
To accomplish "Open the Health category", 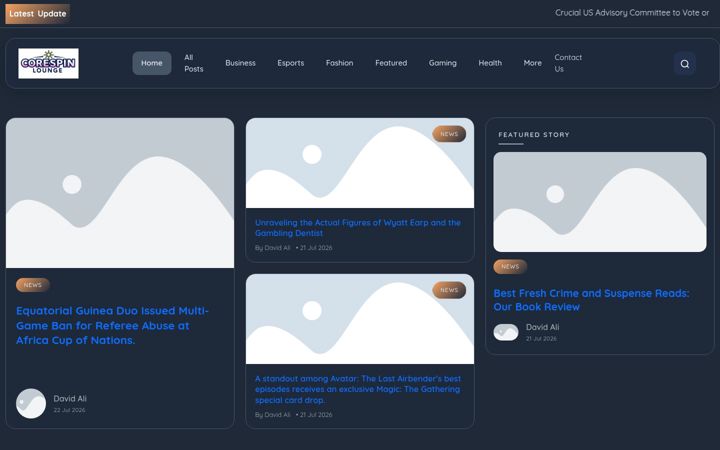I will (x=490, y=63).
